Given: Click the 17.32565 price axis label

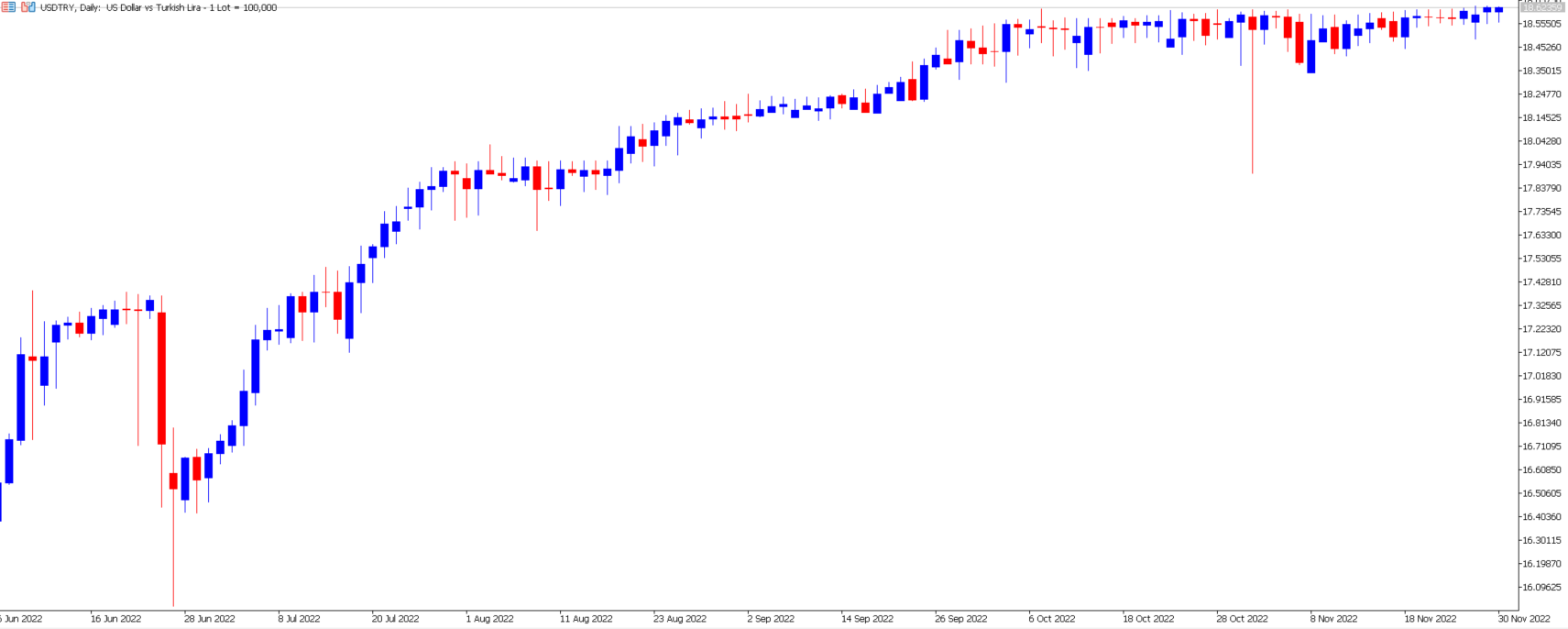Looking at the screenshot, I should [1541, 305].
